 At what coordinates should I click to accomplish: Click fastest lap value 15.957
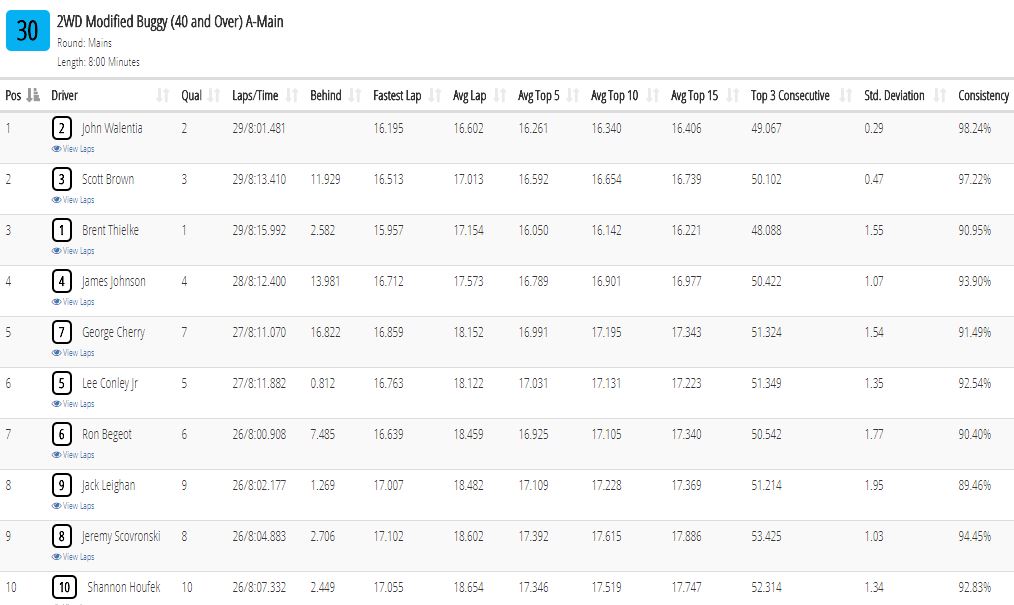[388, 230]
